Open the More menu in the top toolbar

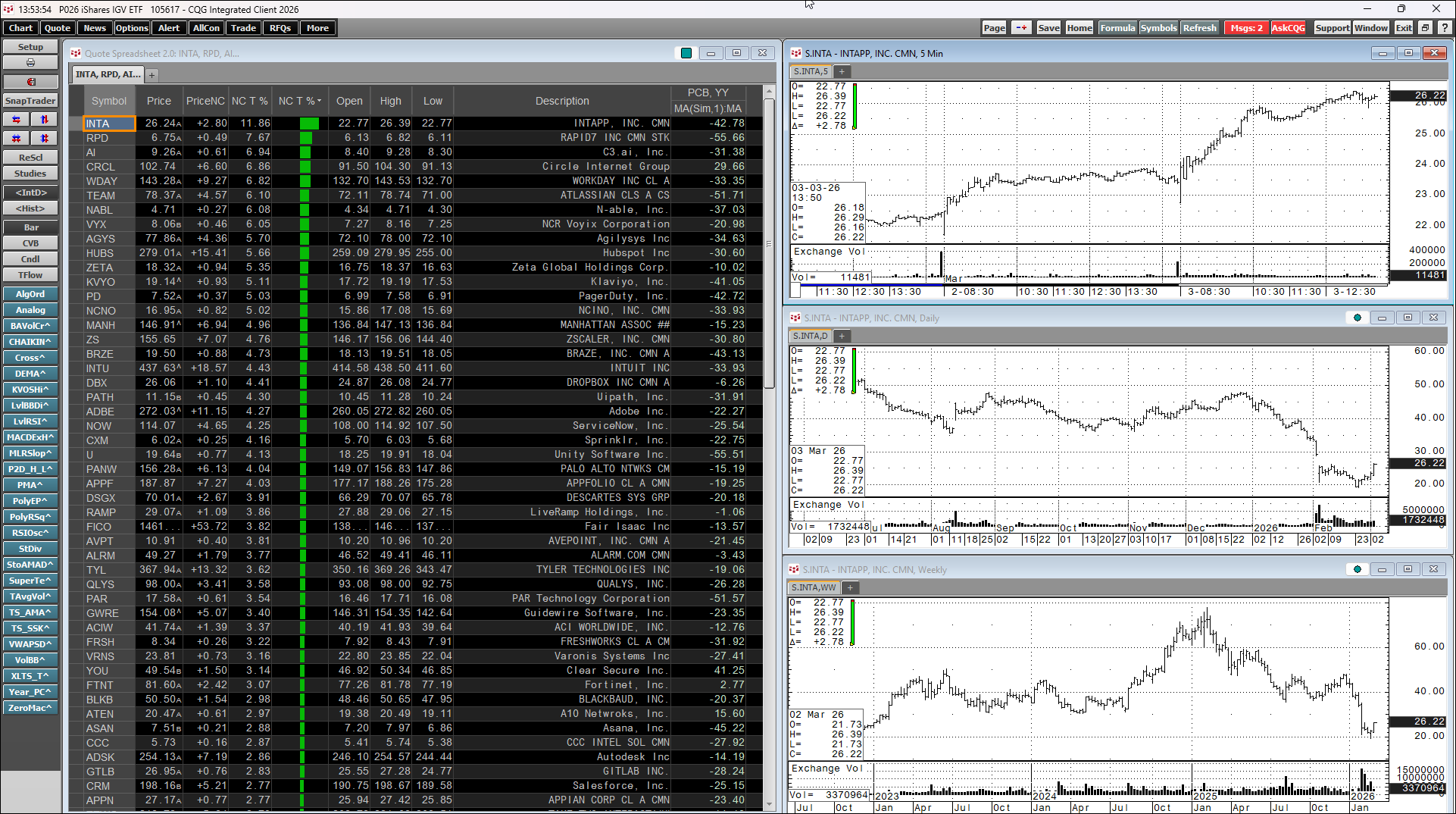coord(317,28)
